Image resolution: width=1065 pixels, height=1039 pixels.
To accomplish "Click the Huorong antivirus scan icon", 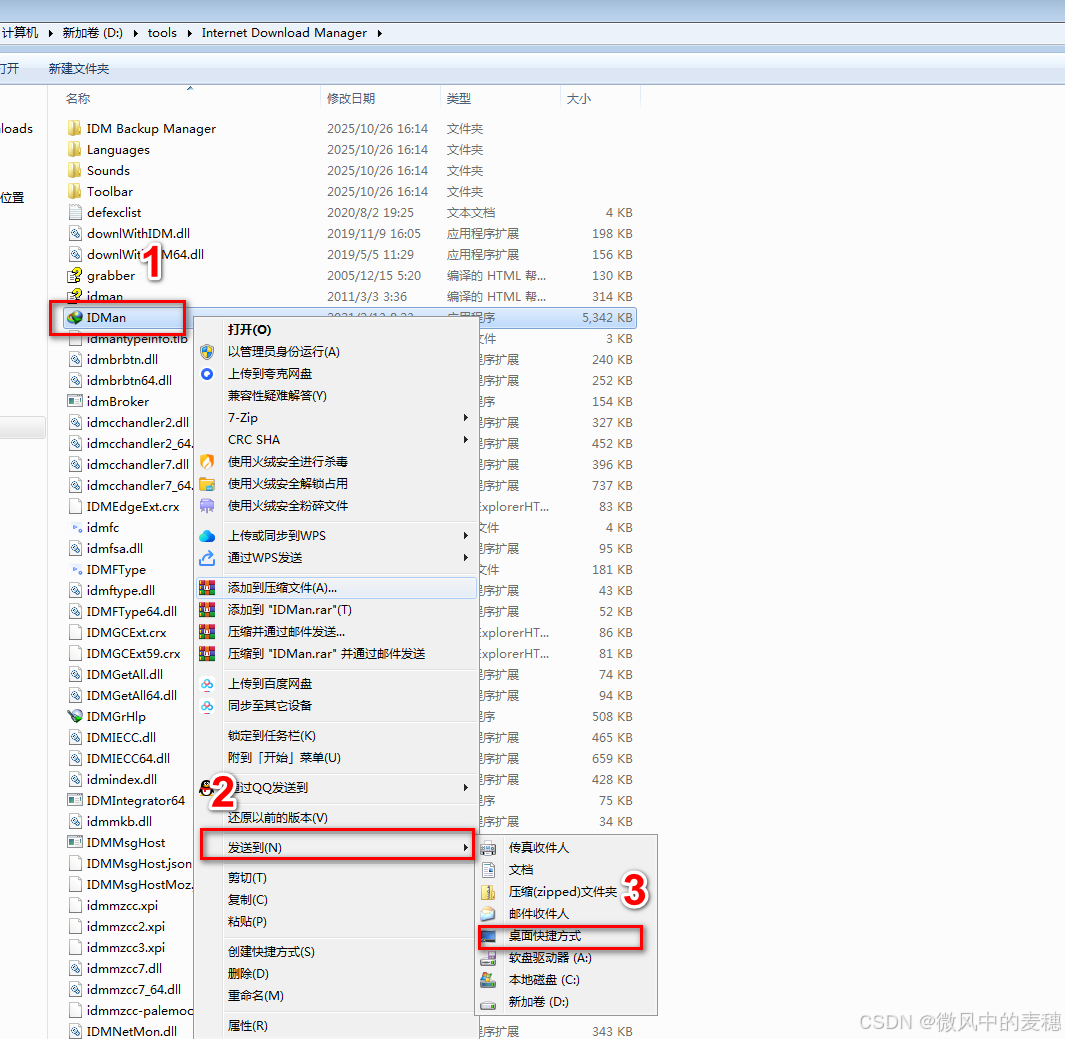I will coord(207,462).
